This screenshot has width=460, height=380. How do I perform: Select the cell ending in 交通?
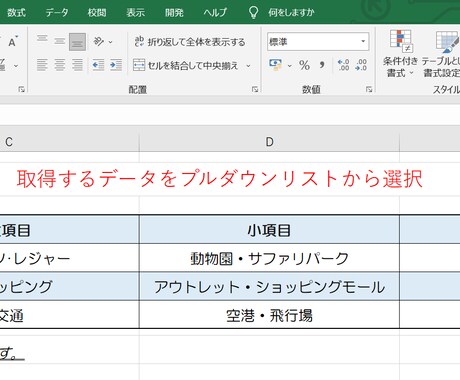pos(69,315)
